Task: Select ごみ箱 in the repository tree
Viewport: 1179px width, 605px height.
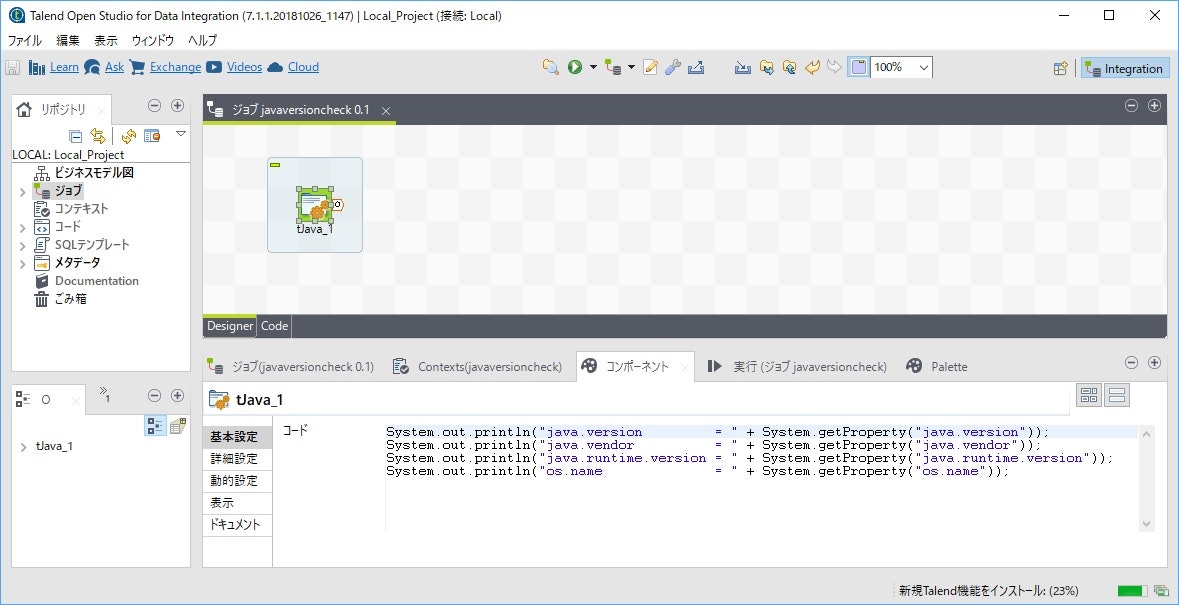Action: tap(71, 299)
